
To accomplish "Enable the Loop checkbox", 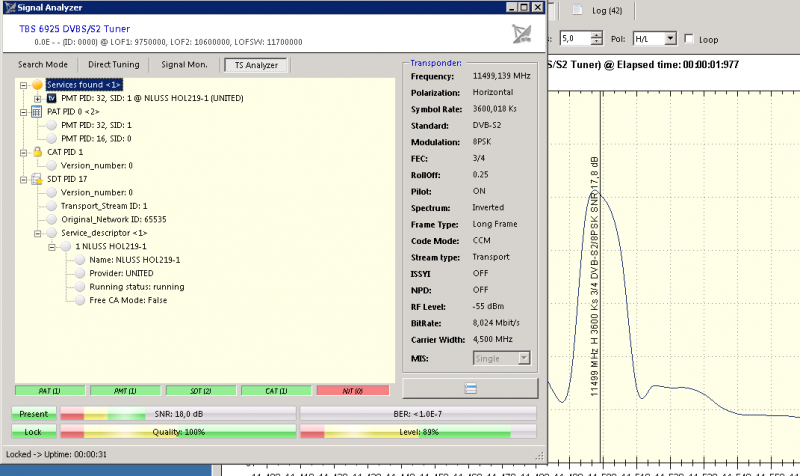I will (x=688, y=39).
